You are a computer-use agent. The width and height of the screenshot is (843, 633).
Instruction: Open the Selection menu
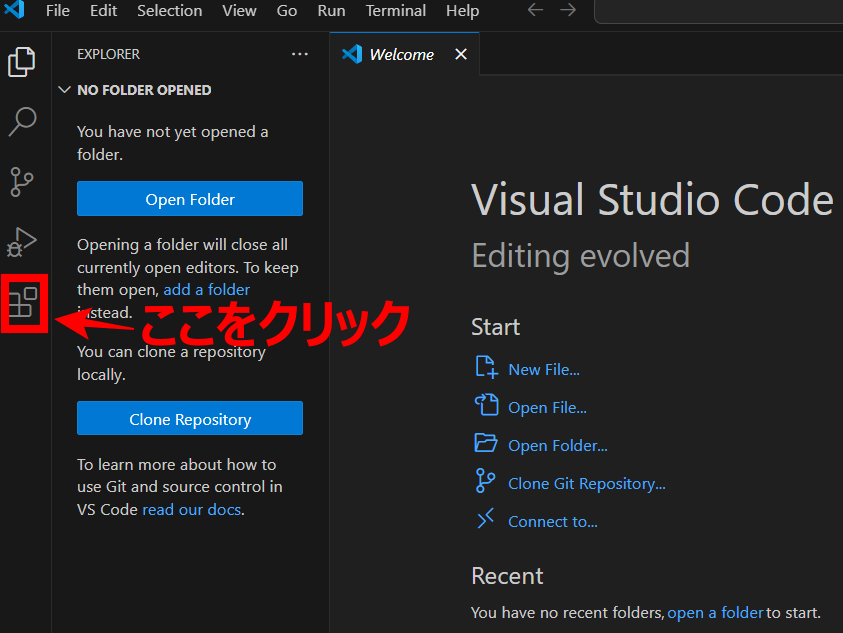pyautogui.click(x=169, y=11)
